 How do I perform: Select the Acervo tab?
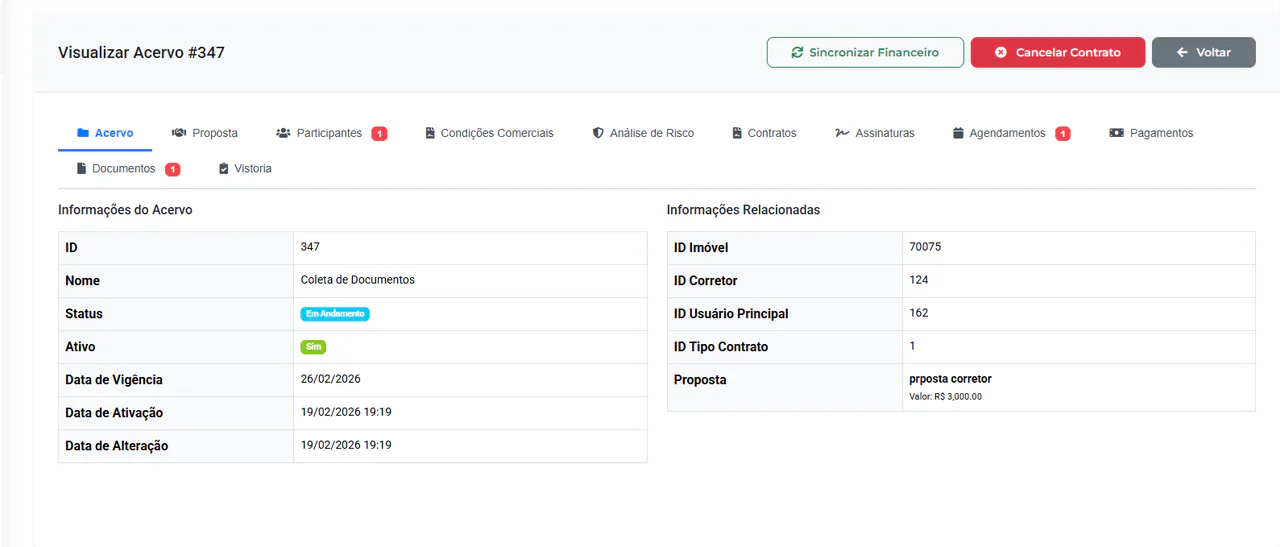coord(105,133)
